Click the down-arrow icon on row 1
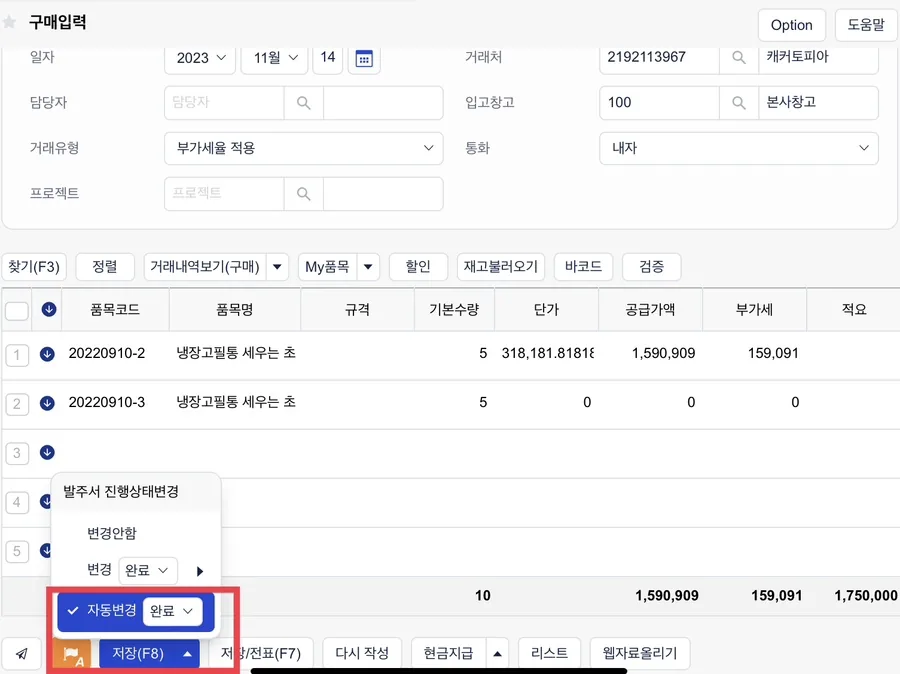 tap(47, 354)
